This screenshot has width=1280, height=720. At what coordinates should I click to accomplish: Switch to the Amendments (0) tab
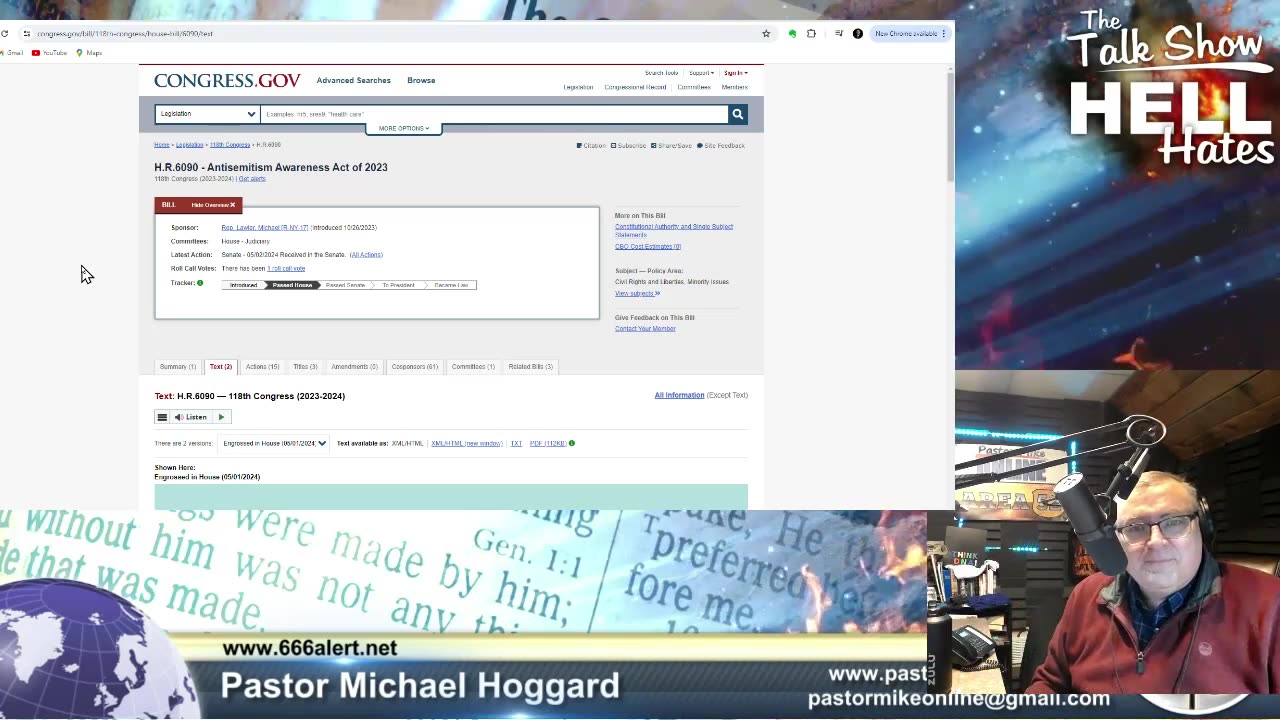tap(354, 367)
